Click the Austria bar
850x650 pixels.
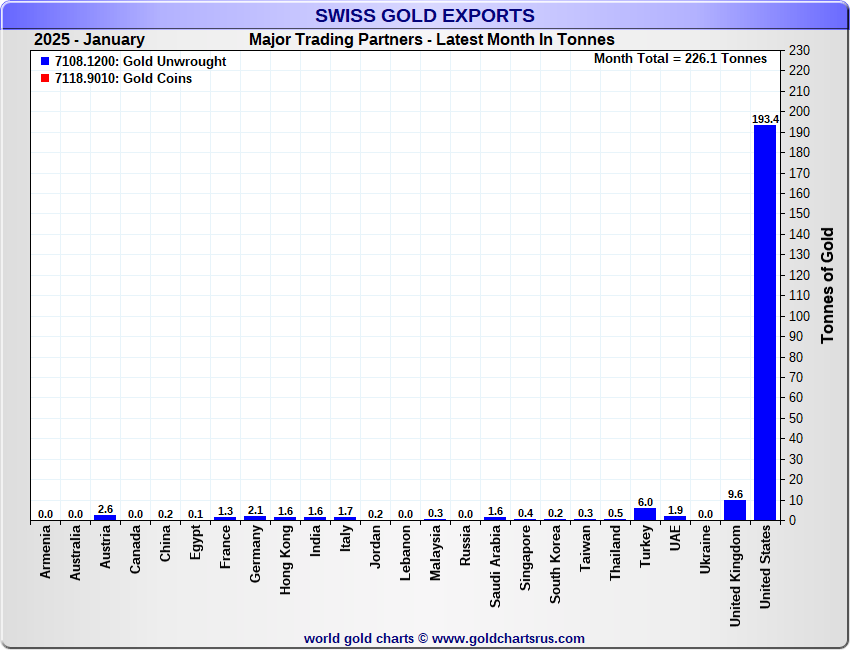(x=105, y=517)
